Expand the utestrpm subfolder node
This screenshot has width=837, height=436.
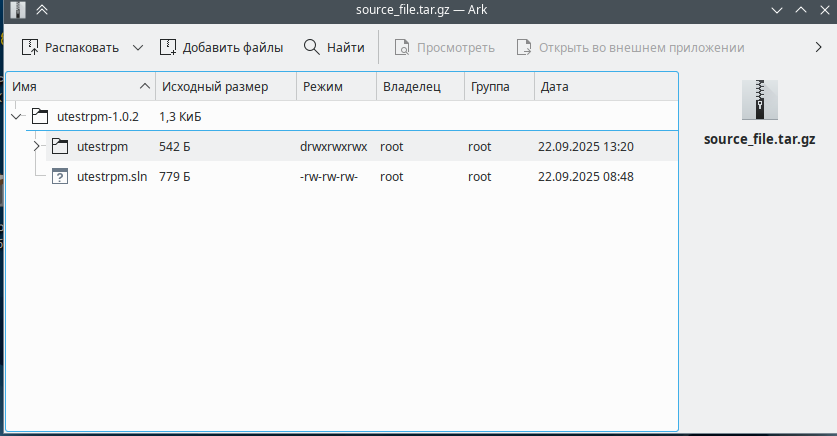click(x=36, y=146)
